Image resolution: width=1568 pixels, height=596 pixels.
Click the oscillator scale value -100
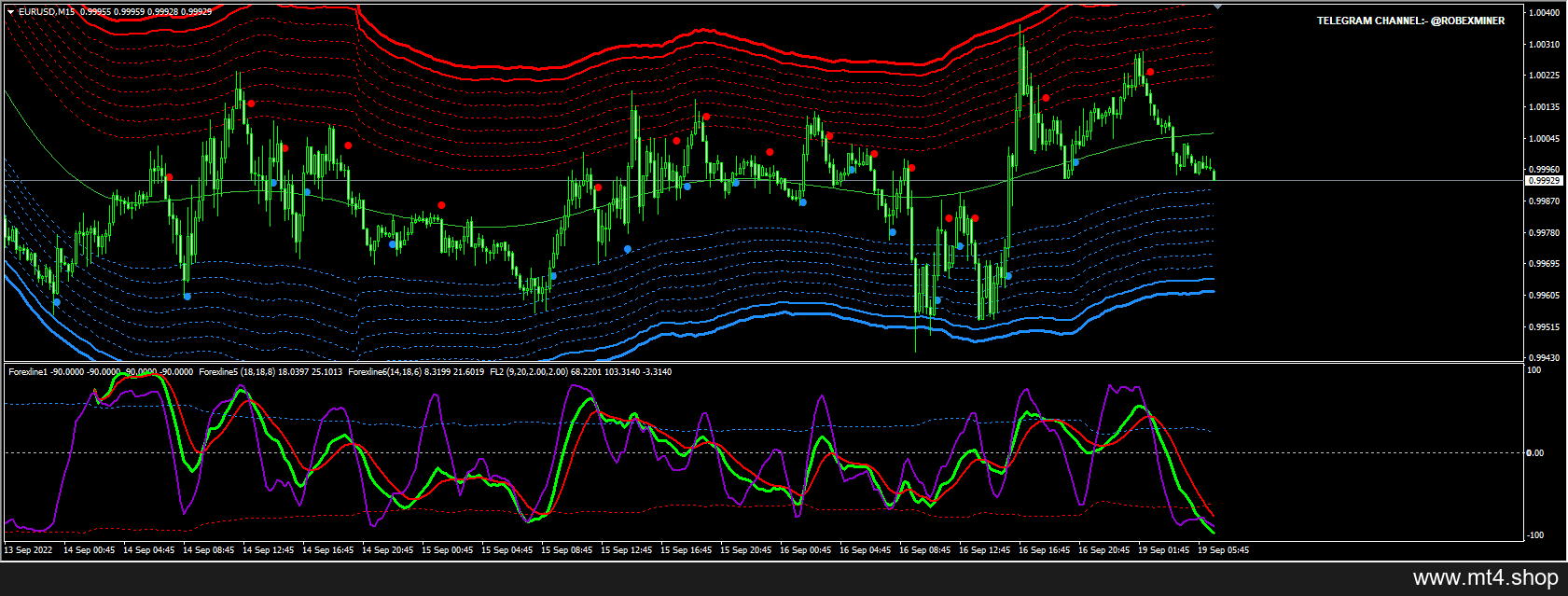(1534, 535)
